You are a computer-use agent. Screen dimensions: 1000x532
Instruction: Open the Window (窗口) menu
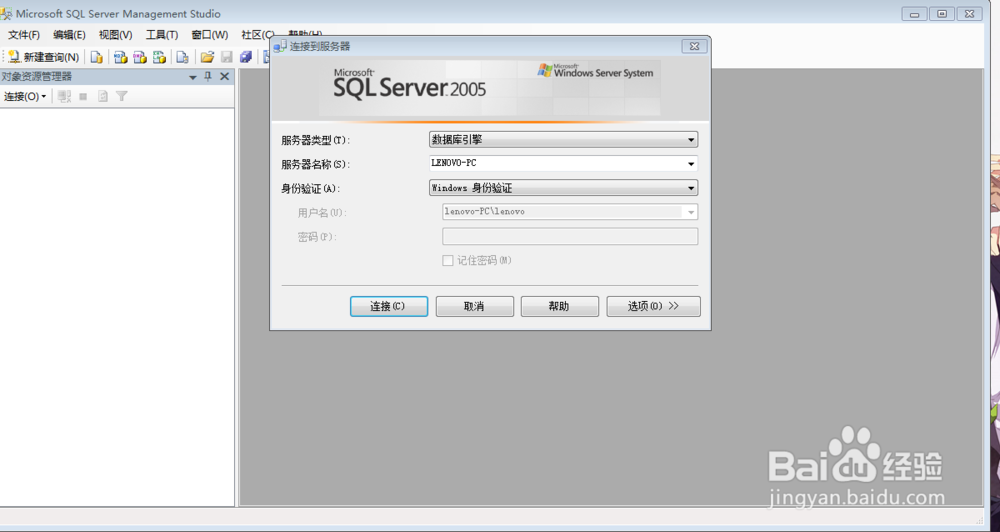[x=210, y=35]
